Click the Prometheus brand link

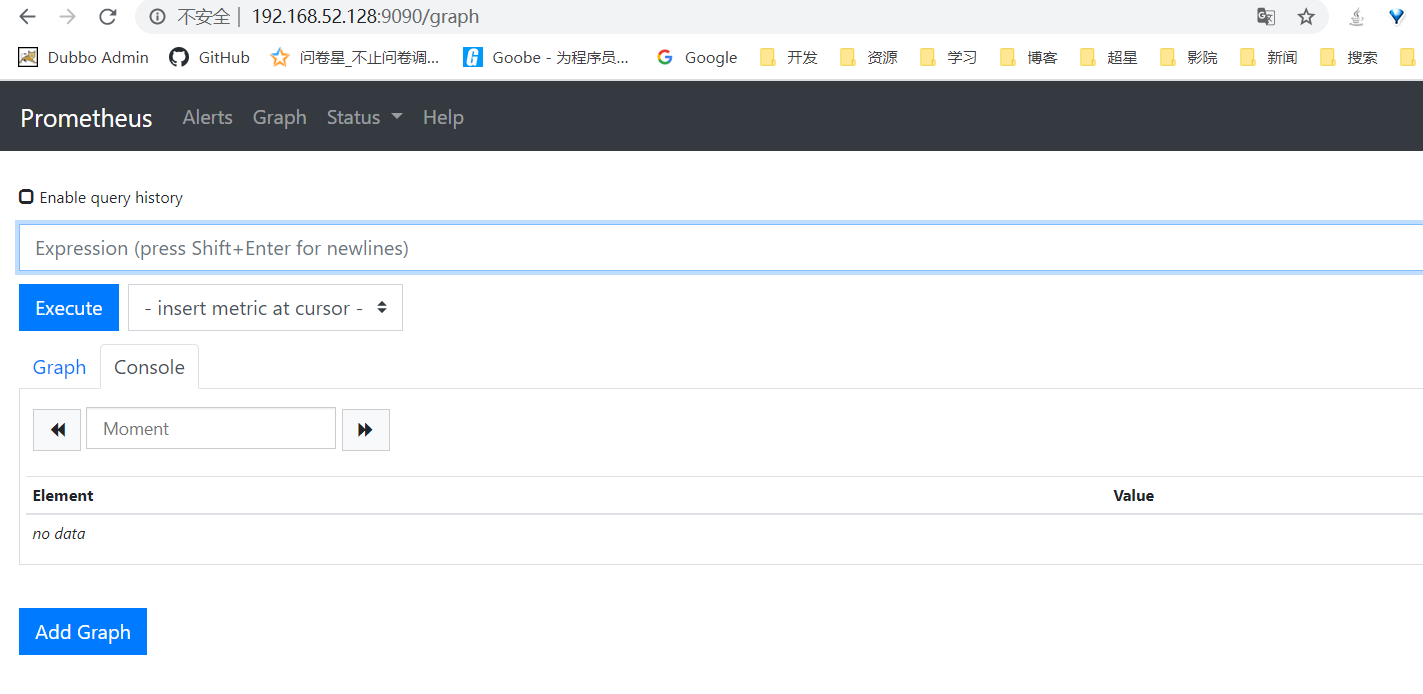86,118
